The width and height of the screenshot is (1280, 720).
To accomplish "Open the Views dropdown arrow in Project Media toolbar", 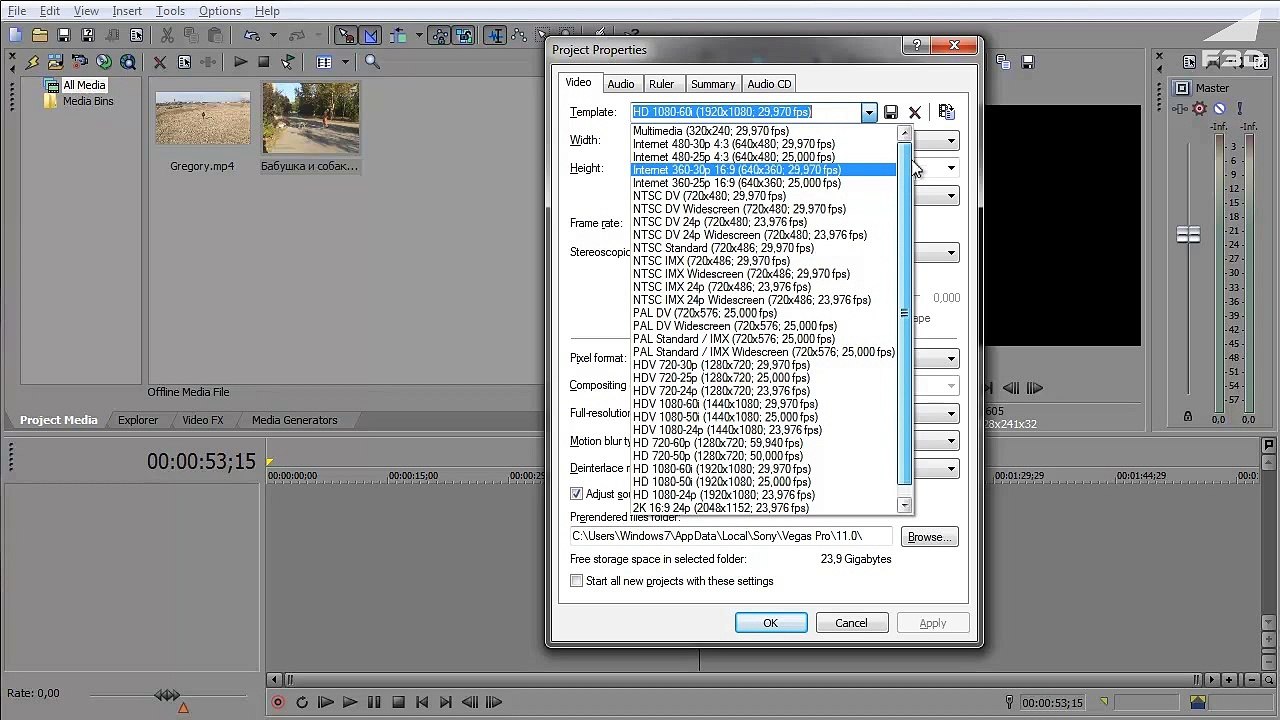I will click(x=345, y=62).
